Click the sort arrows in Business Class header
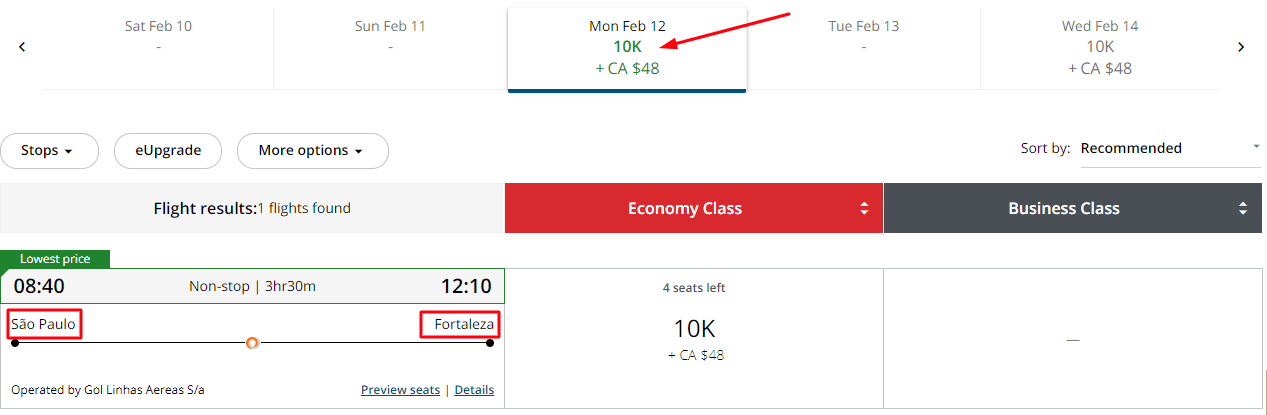Viewport: 1267px width, 415px height. (1243, 209)
